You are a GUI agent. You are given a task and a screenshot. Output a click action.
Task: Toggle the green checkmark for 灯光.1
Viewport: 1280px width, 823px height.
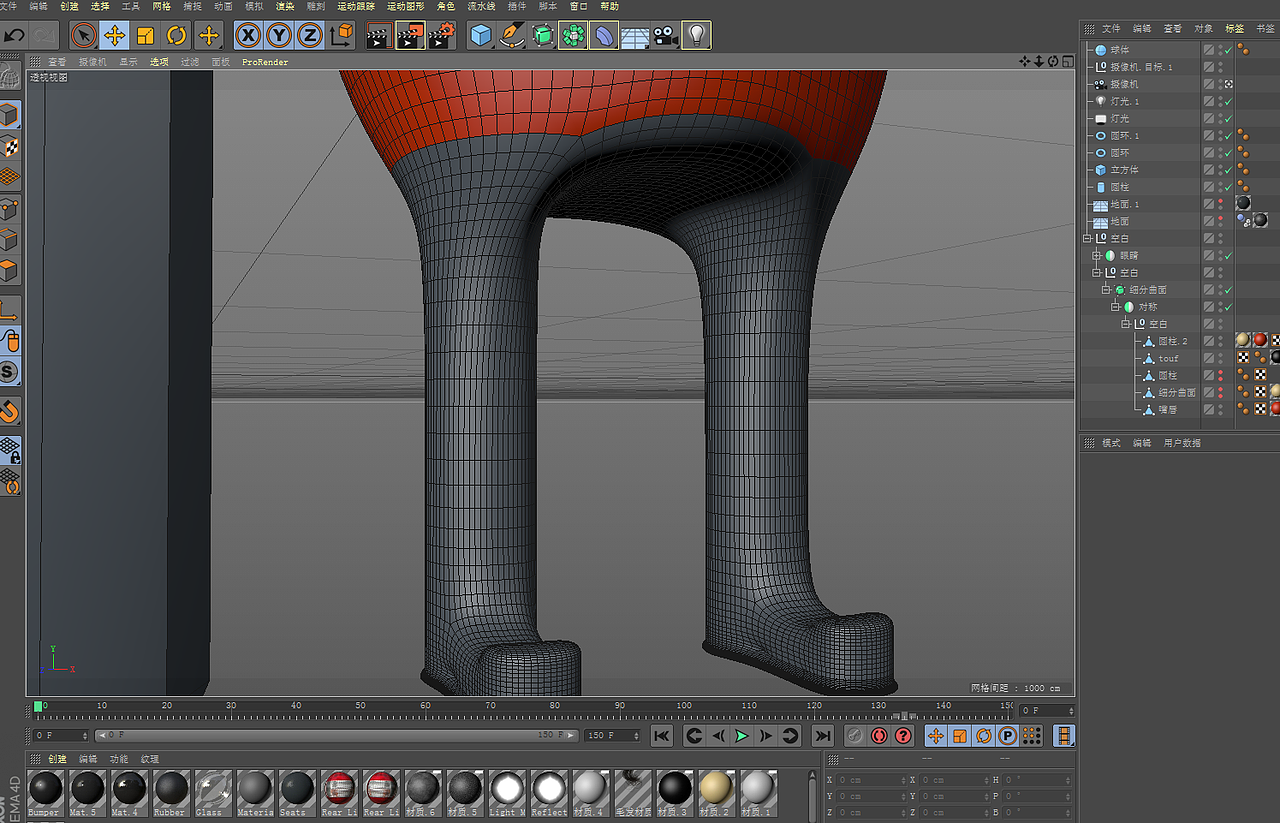click(1228, 102)
